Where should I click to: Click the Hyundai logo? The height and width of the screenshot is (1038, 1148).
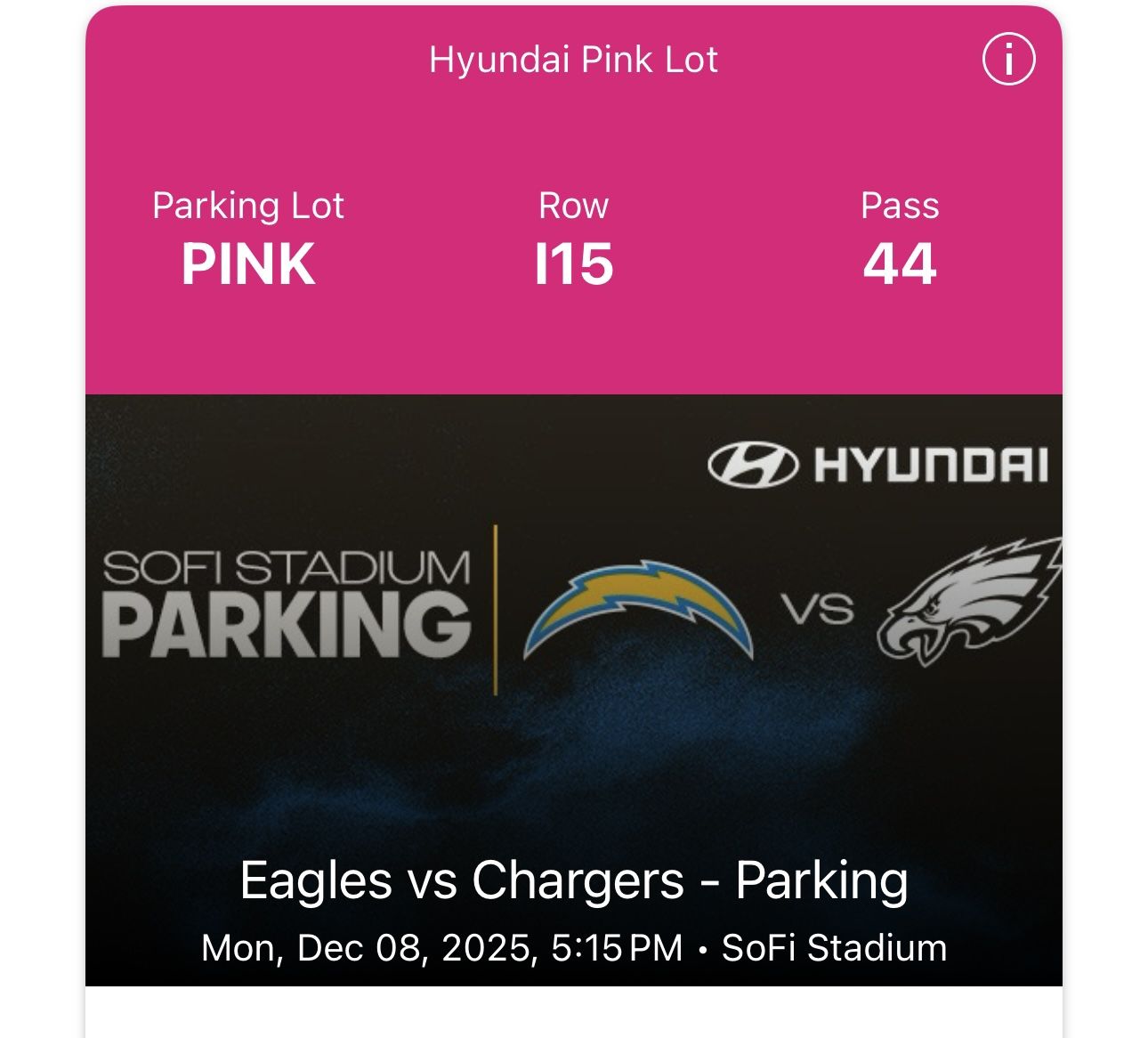click(881, 464)
